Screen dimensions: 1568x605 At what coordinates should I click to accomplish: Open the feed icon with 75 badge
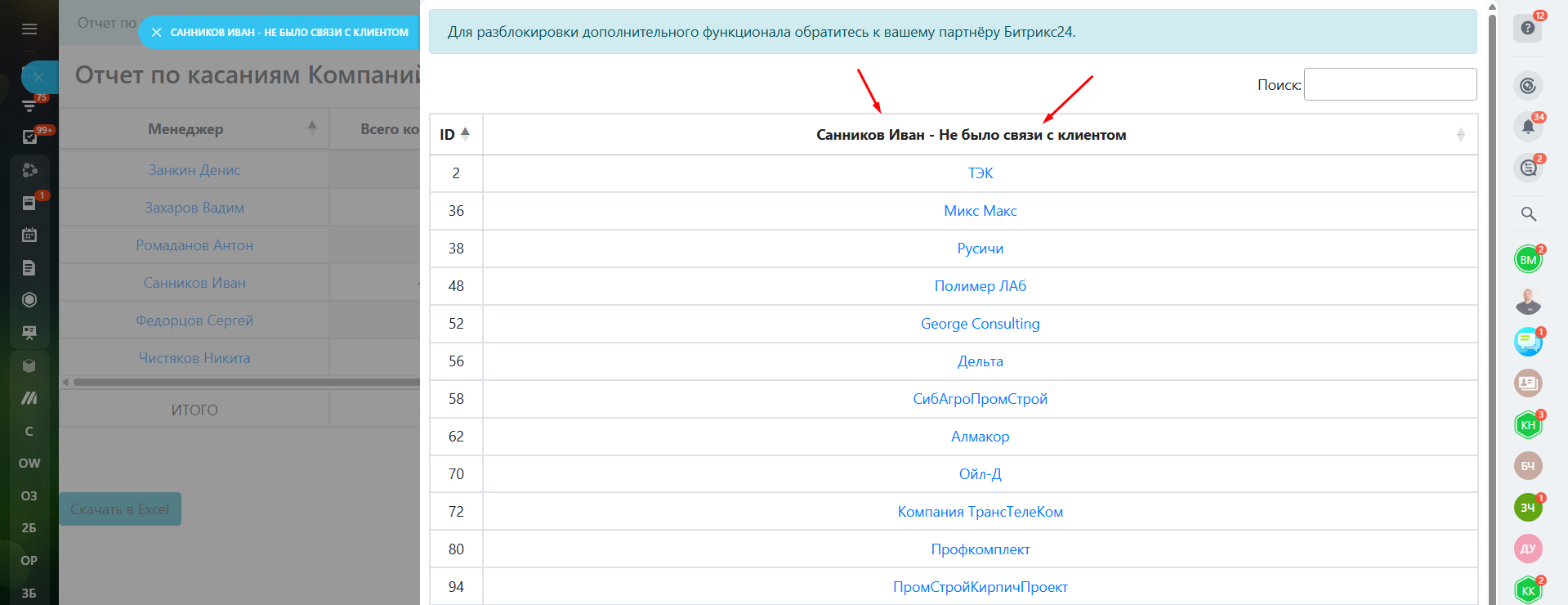click(29, 105)
